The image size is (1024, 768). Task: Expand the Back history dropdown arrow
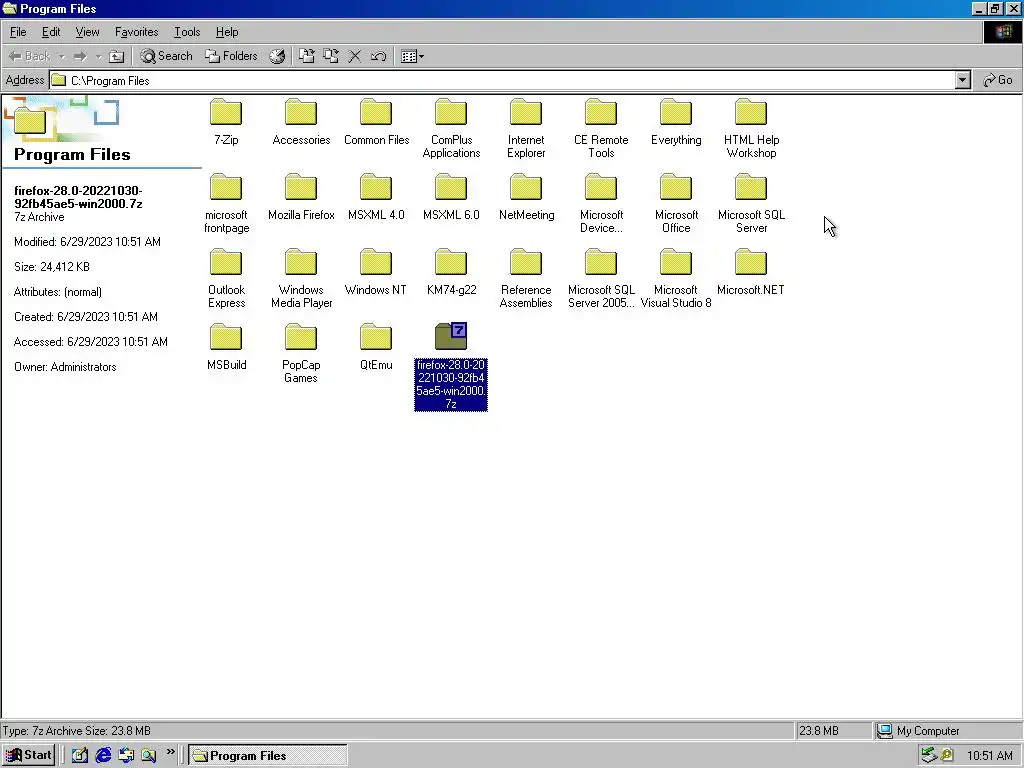point(61,56)
